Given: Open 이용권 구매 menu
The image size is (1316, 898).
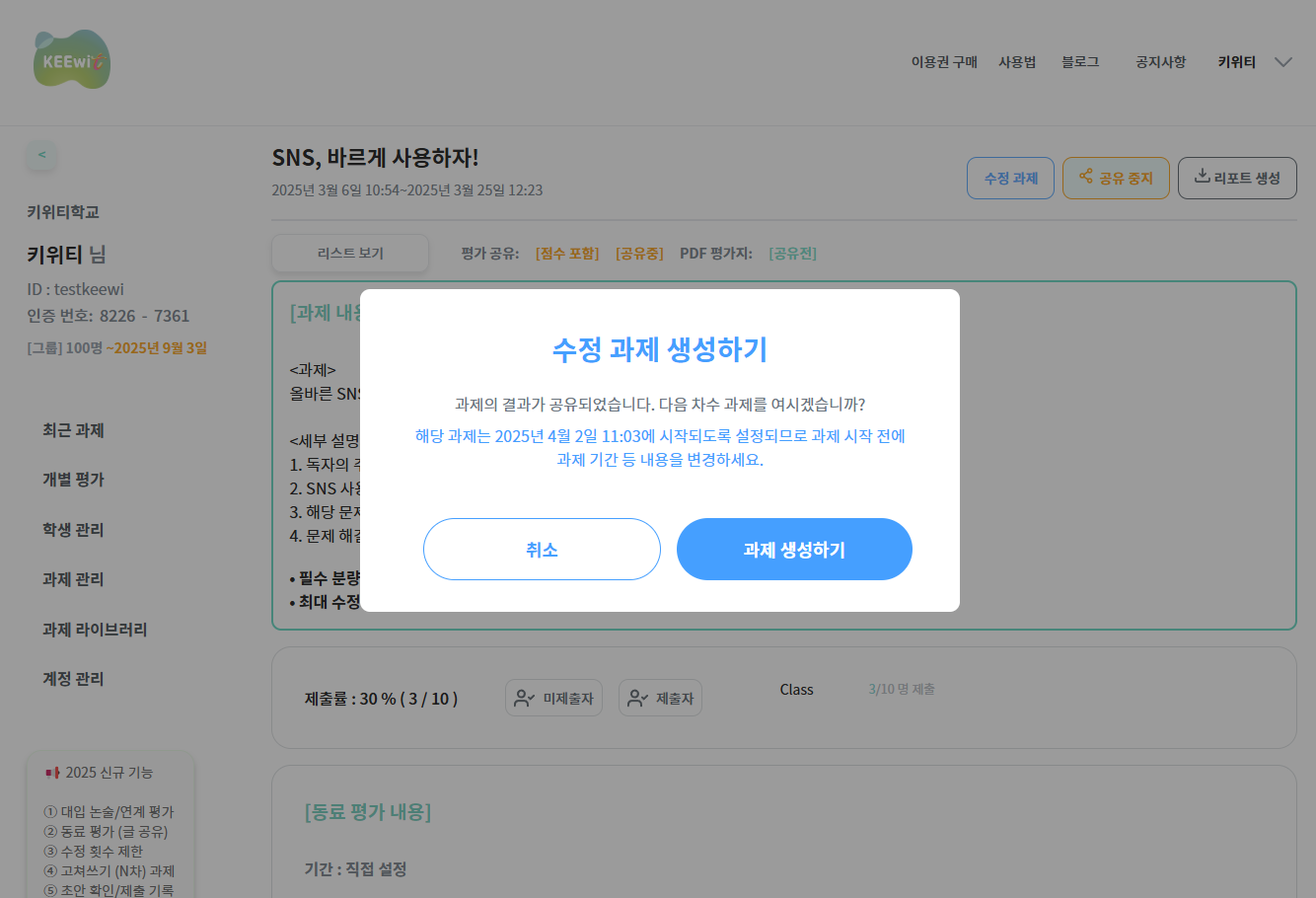Looking at the screenshot, I should [944, 62].
